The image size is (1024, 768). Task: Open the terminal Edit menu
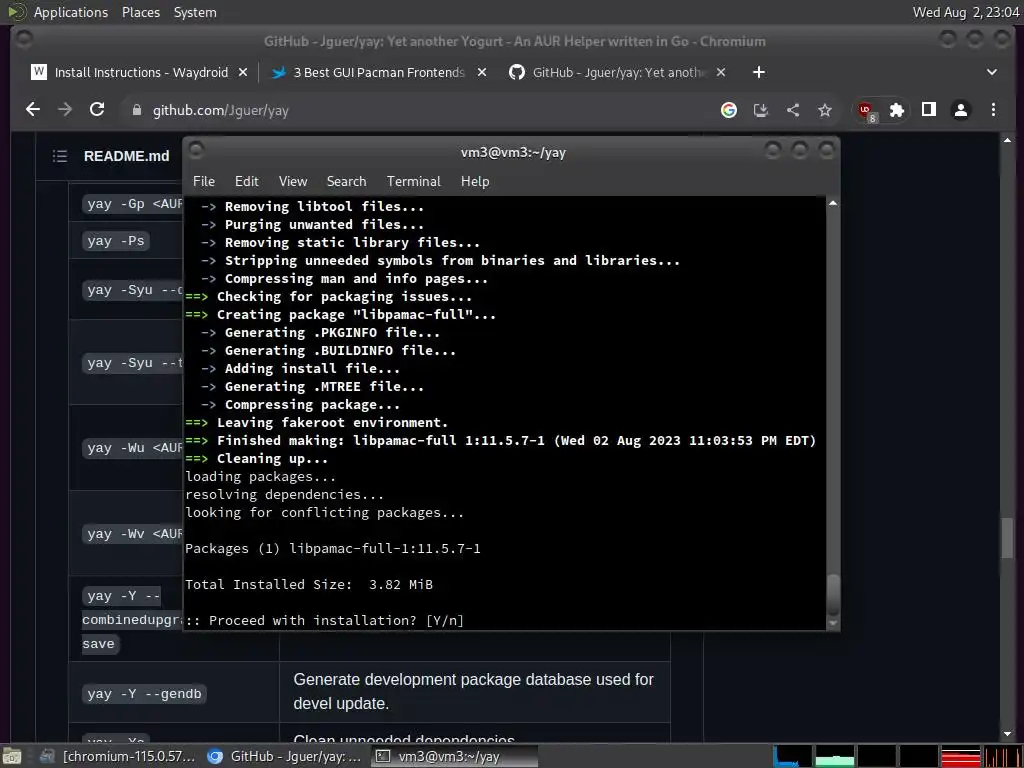247,182
